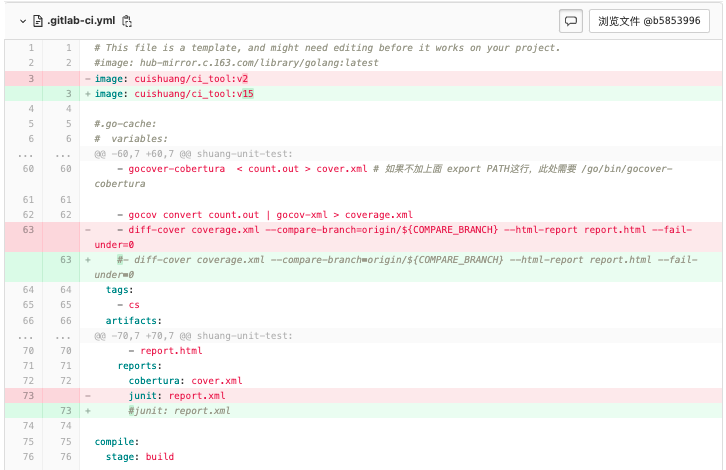The image size is (726, 470).
Task: Click the '@@ -60,7 +60,7' hunk header
Action: point(193,154)
